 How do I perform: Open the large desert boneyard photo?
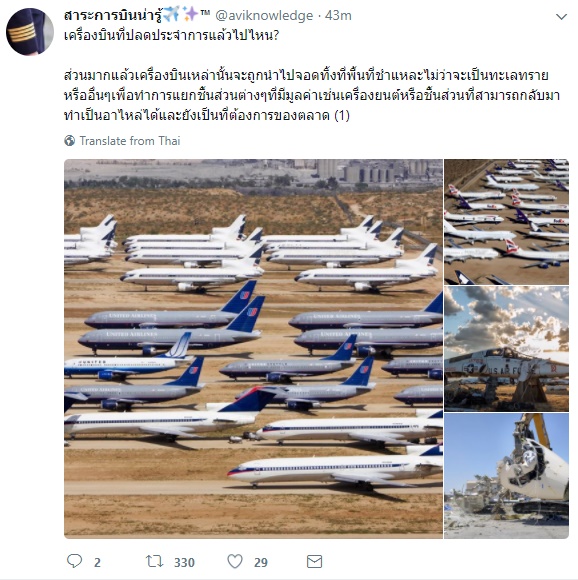[x=253, y=348]
